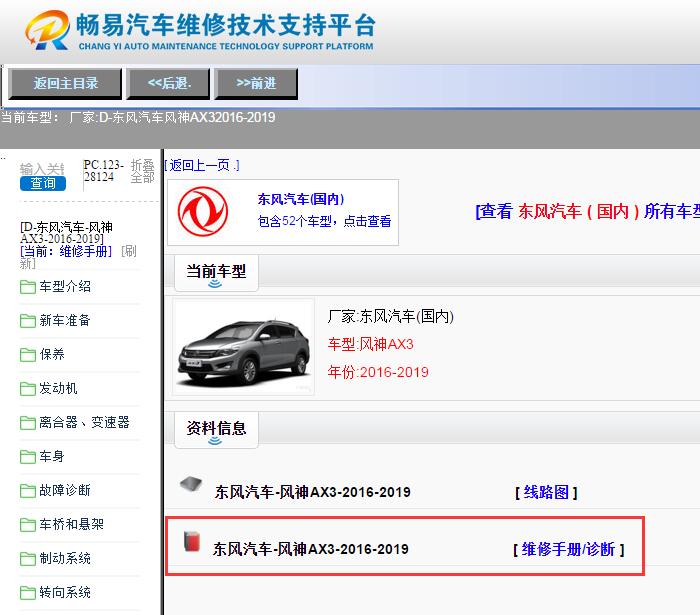The width and height of the screenshot is (700, 615).
Task: Select the 当前车型 tab header
Action: (x=216, y=273)
